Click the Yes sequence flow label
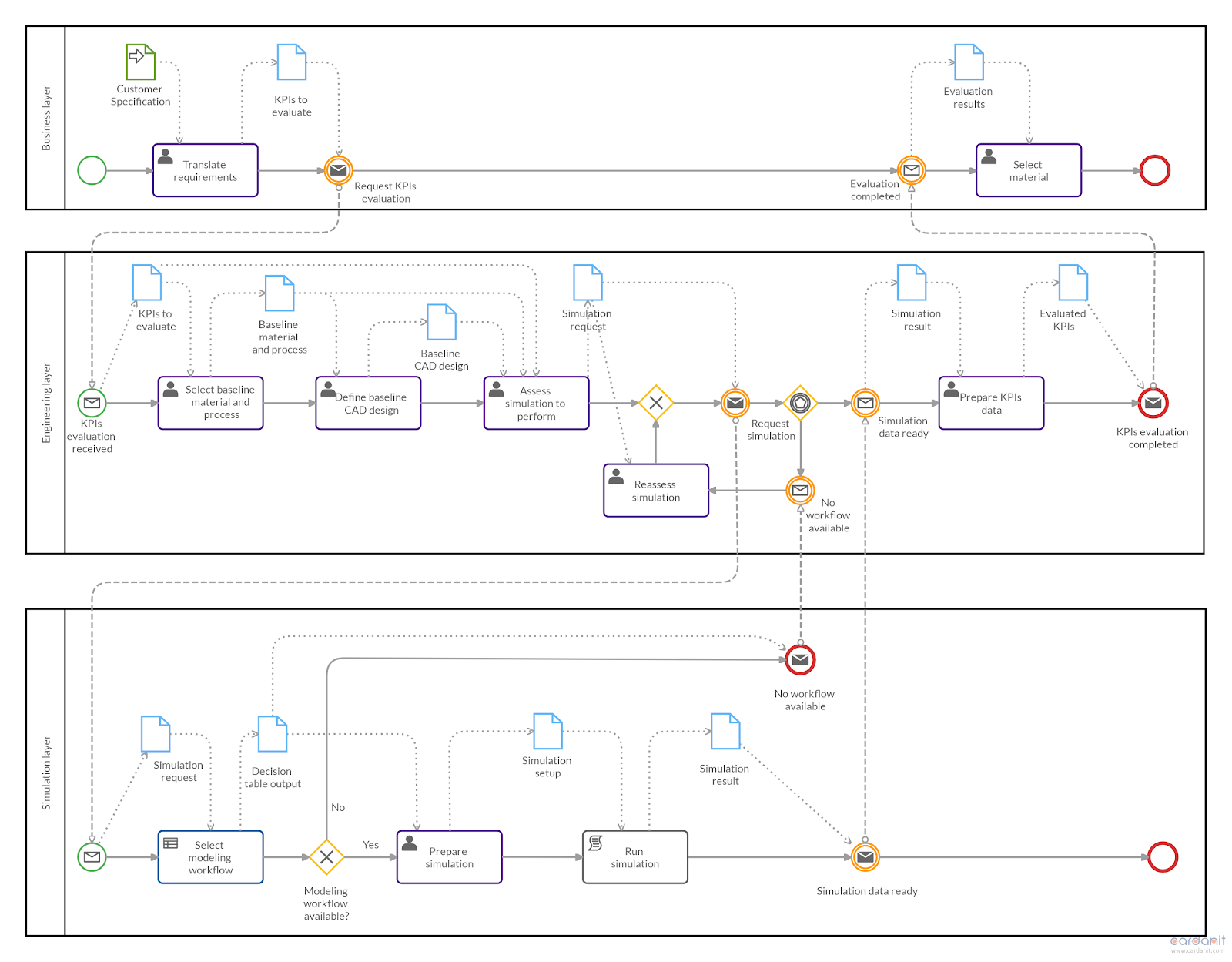This screenshot has height=962, width=1232. [x=371, y=845]
